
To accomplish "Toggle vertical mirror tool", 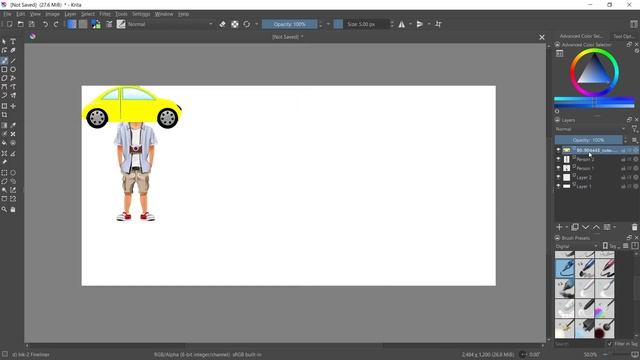I will [420, 24].
